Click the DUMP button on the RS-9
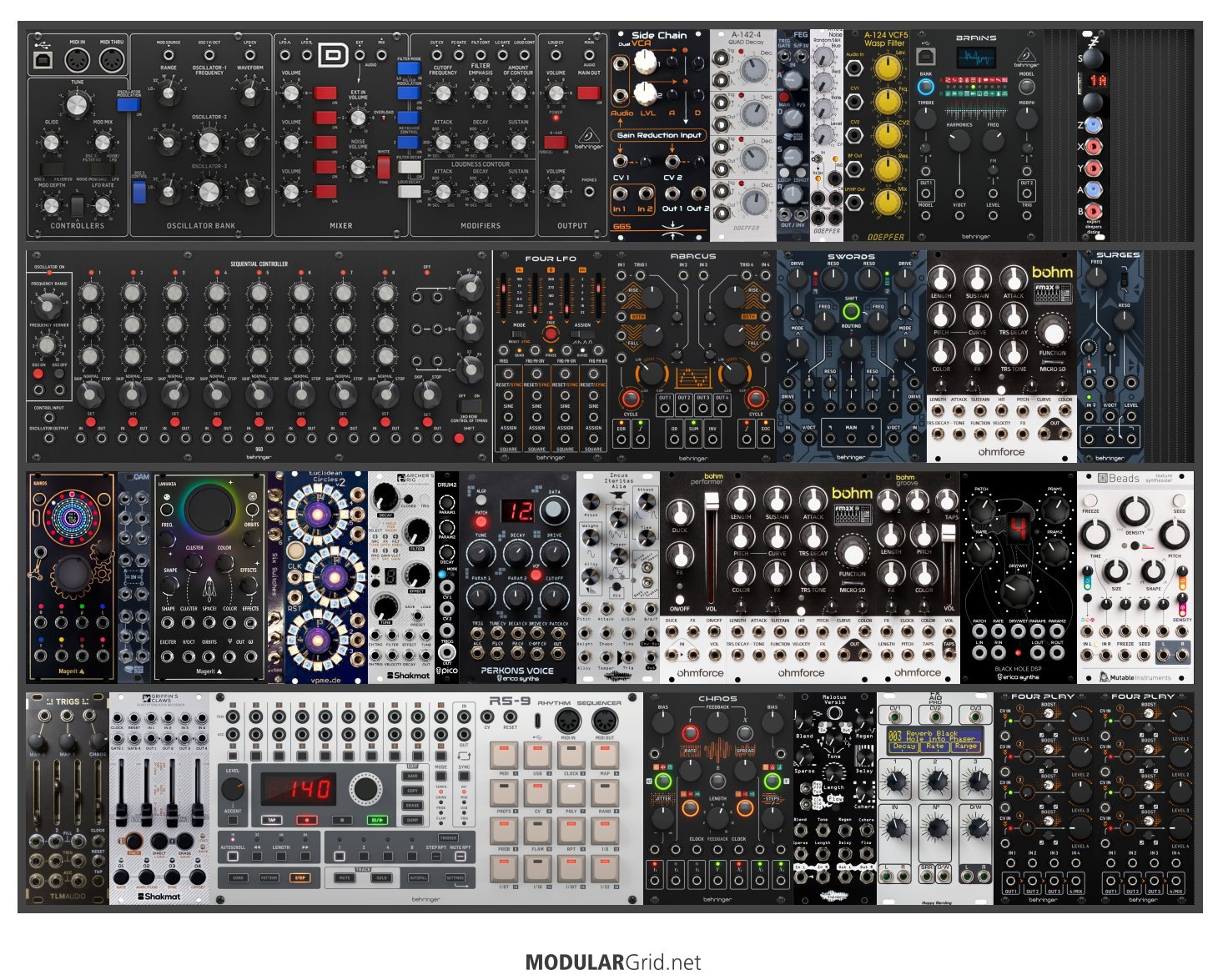 tap(413, 820)
